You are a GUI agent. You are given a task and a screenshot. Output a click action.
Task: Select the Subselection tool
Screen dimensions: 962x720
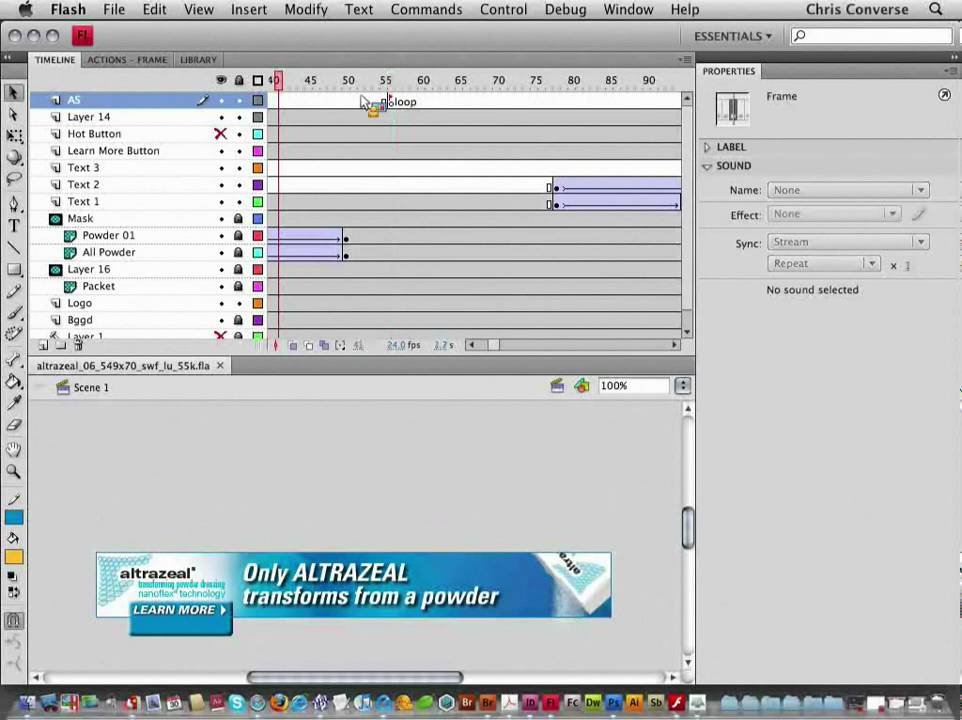coord(13,115)
